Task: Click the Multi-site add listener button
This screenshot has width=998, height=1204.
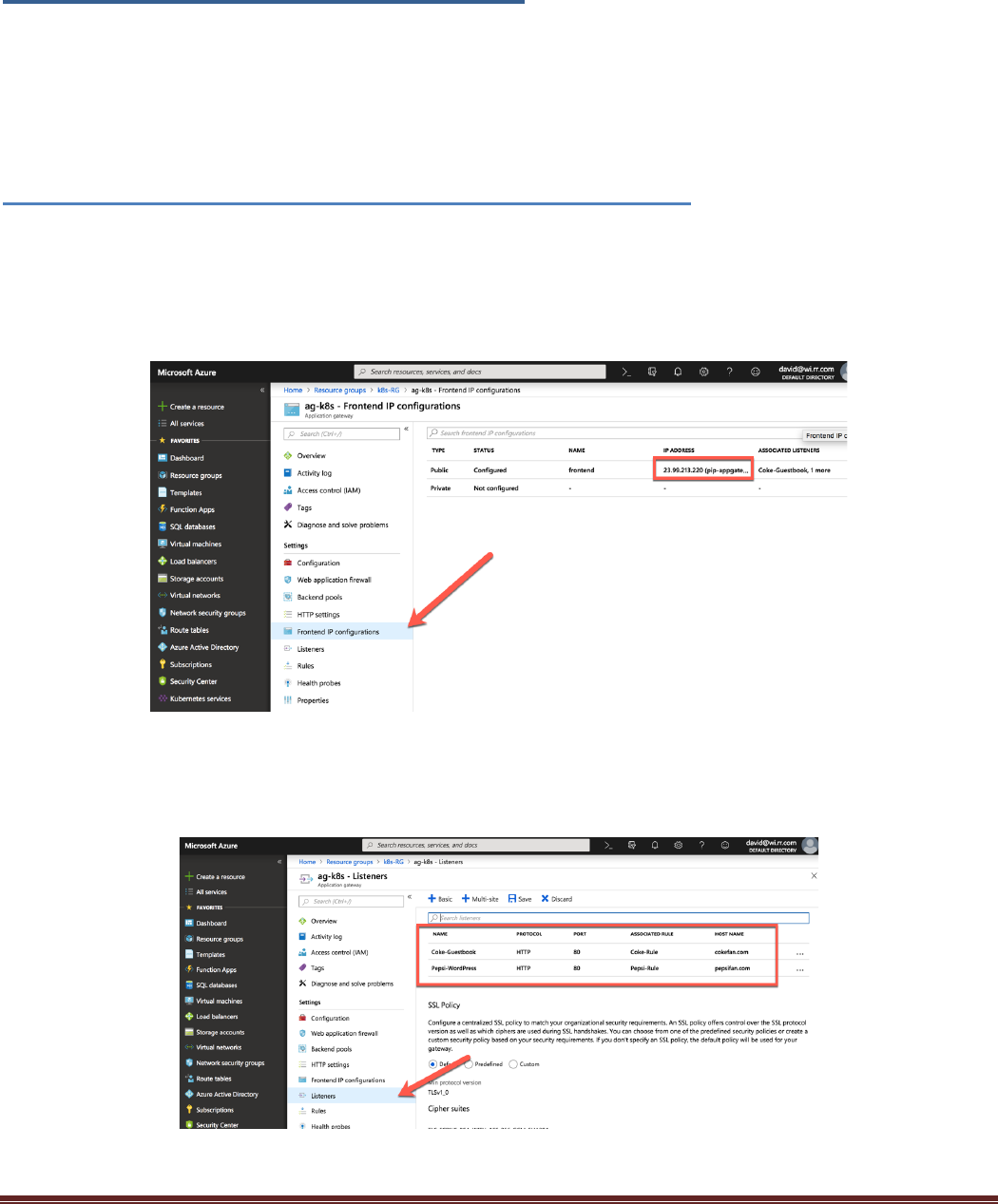Action: [481, 899]
